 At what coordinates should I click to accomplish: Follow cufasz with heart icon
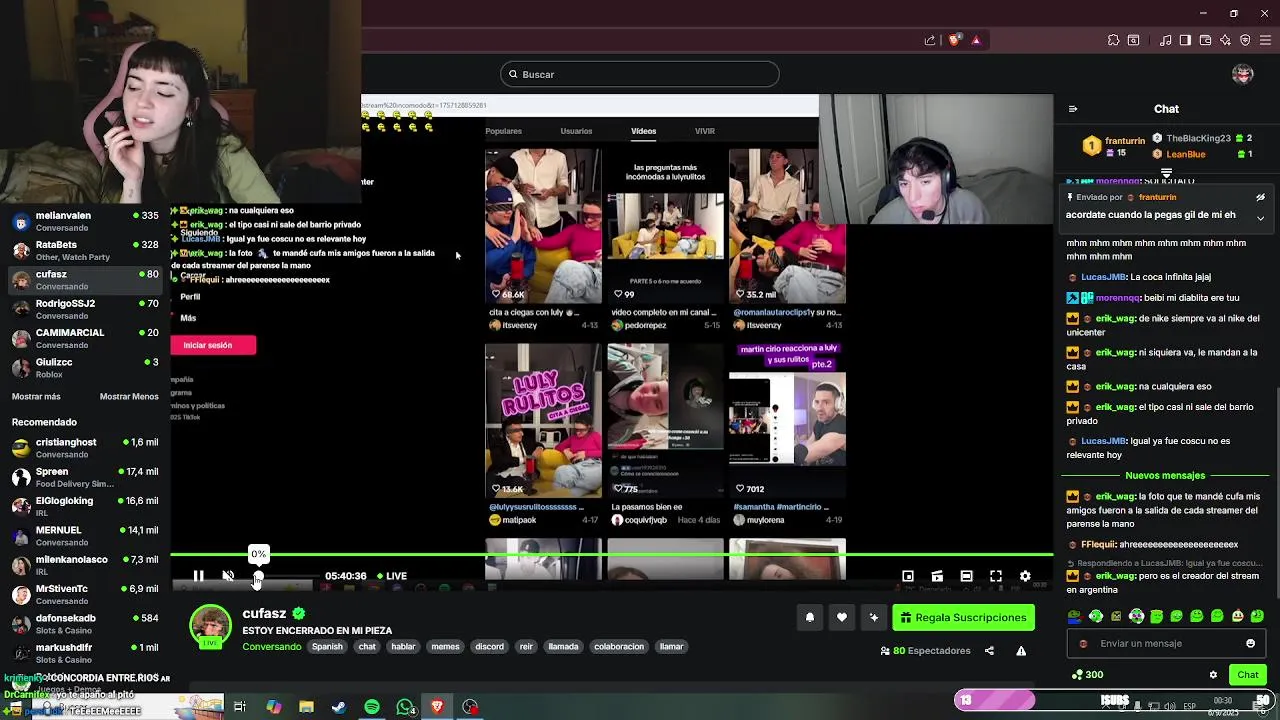842,617
